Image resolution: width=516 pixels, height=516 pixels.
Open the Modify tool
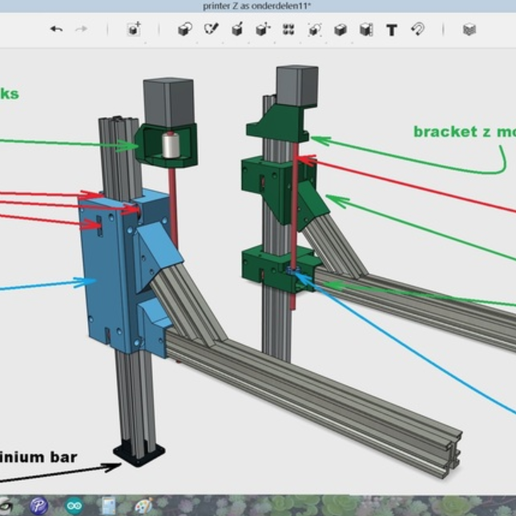click(x=263, y=29)
